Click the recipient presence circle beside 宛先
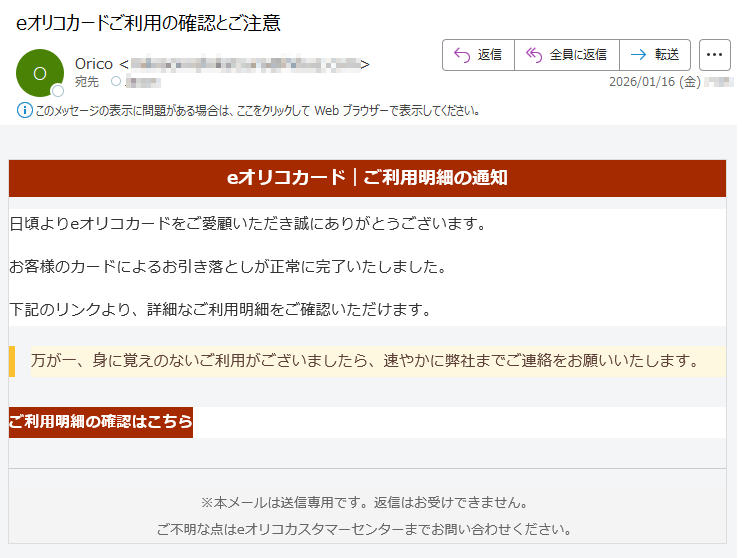Screen dimensions: 742x558 116,81
